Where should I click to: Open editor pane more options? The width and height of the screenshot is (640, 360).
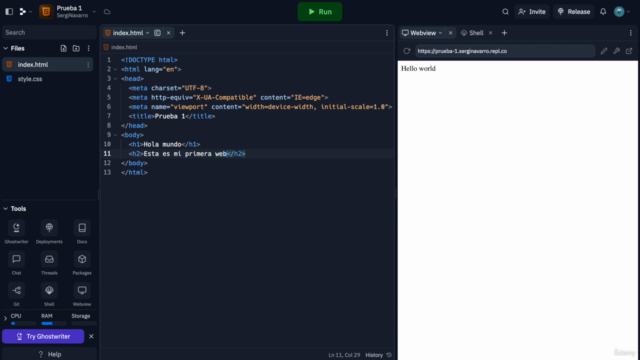click(x=387, y=33)
